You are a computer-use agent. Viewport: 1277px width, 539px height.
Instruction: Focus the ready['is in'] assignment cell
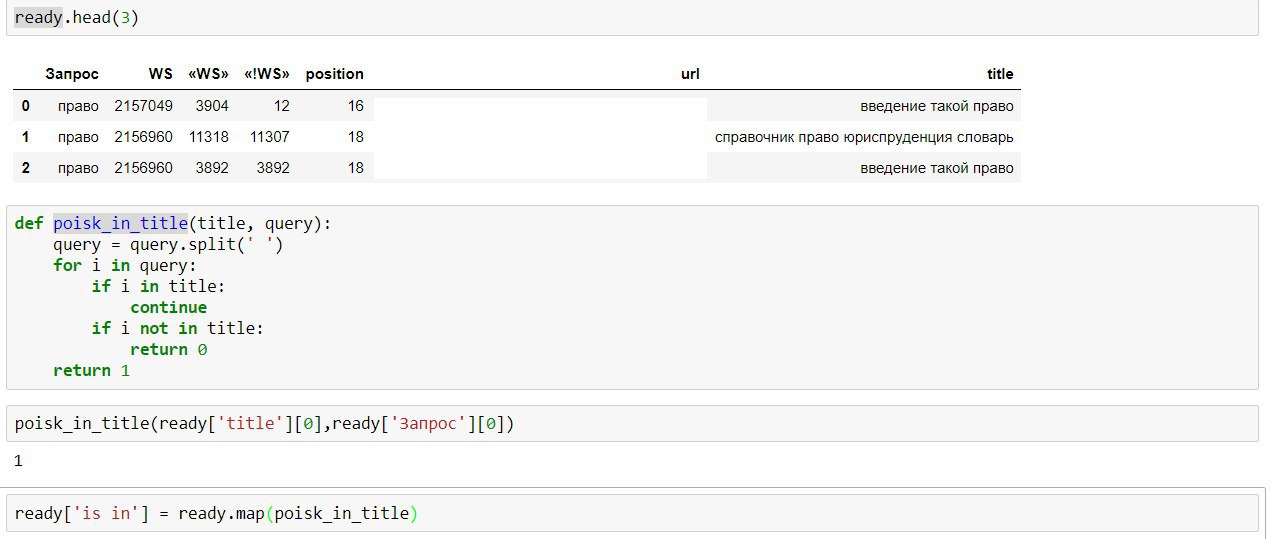[632, 513]
